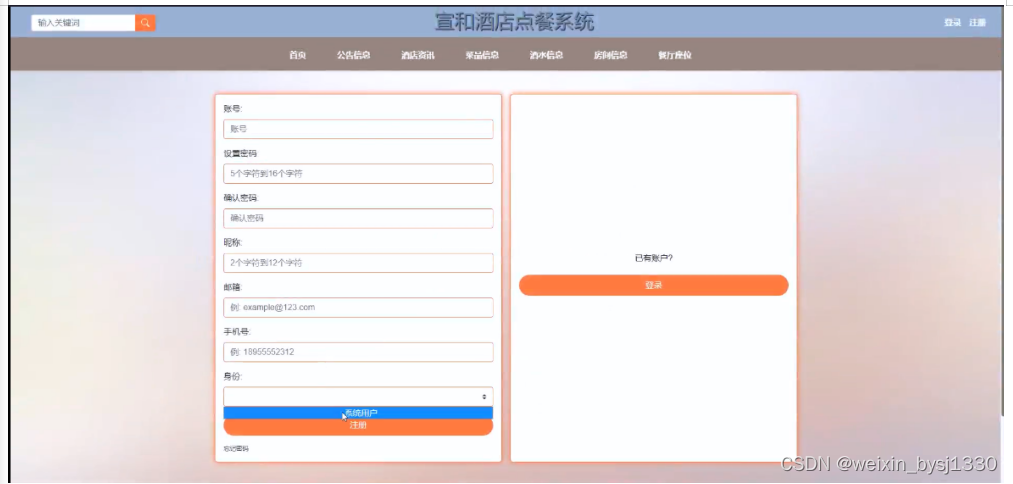Screen dimensions: 1013x484
Task: Open the 忘记密码 link below the form
Action: click(x=236, y=448)
